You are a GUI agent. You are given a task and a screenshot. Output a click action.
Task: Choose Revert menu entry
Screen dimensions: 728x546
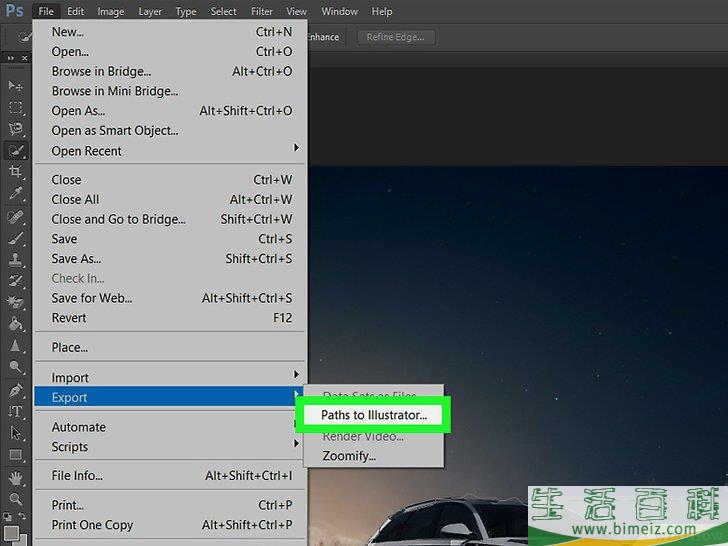(170, 318)
